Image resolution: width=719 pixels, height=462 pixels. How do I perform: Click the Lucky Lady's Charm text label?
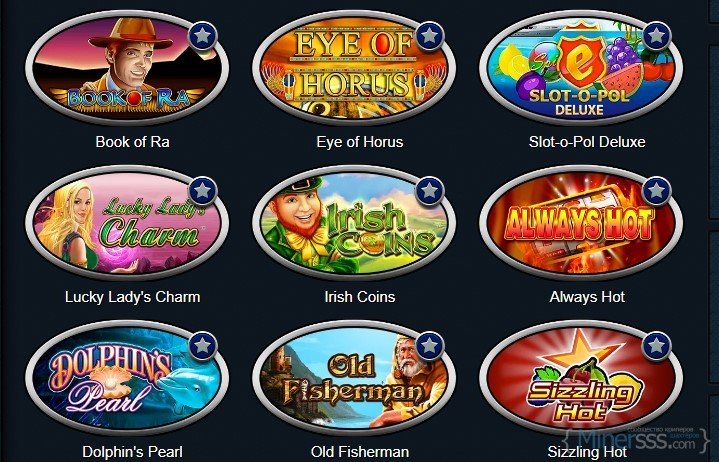click(133, 297)
